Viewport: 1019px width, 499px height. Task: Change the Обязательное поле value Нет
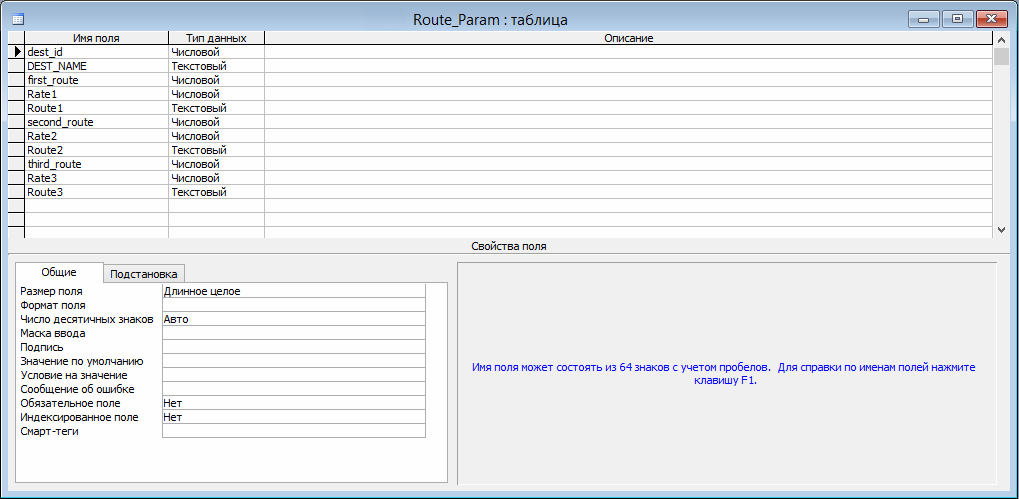coord(293,404)
